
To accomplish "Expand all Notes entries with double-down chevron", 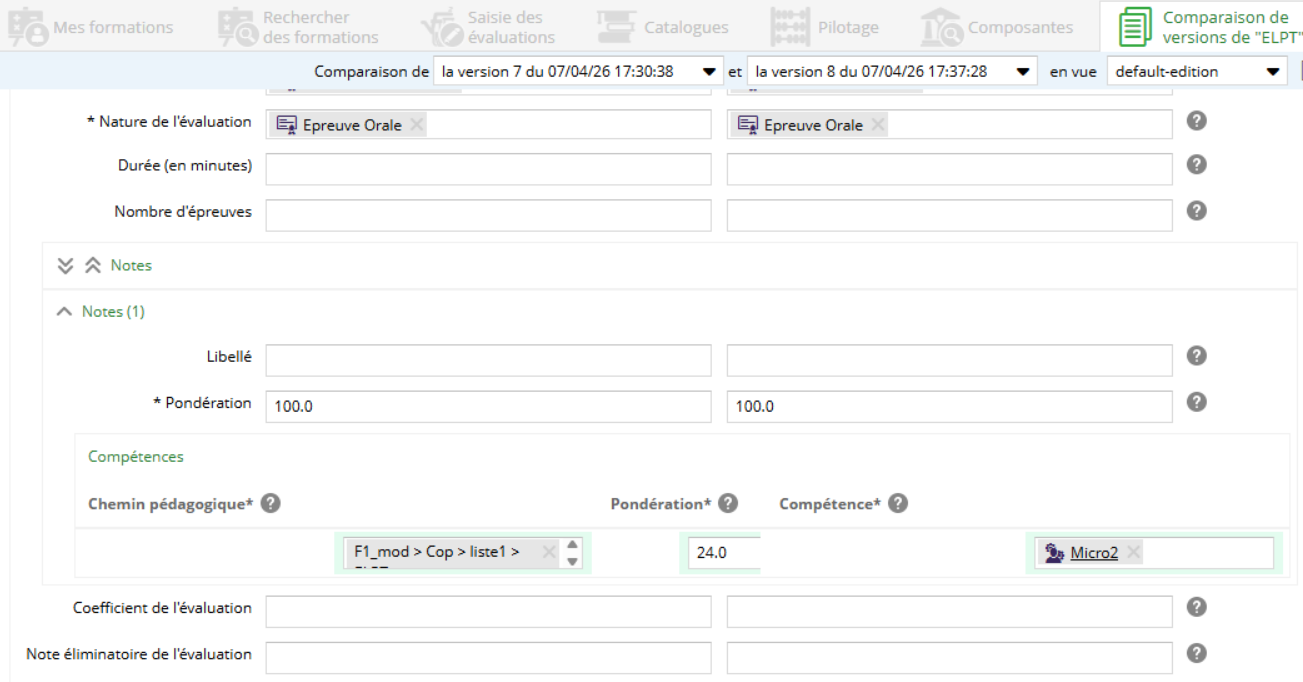I will [66, 266].
